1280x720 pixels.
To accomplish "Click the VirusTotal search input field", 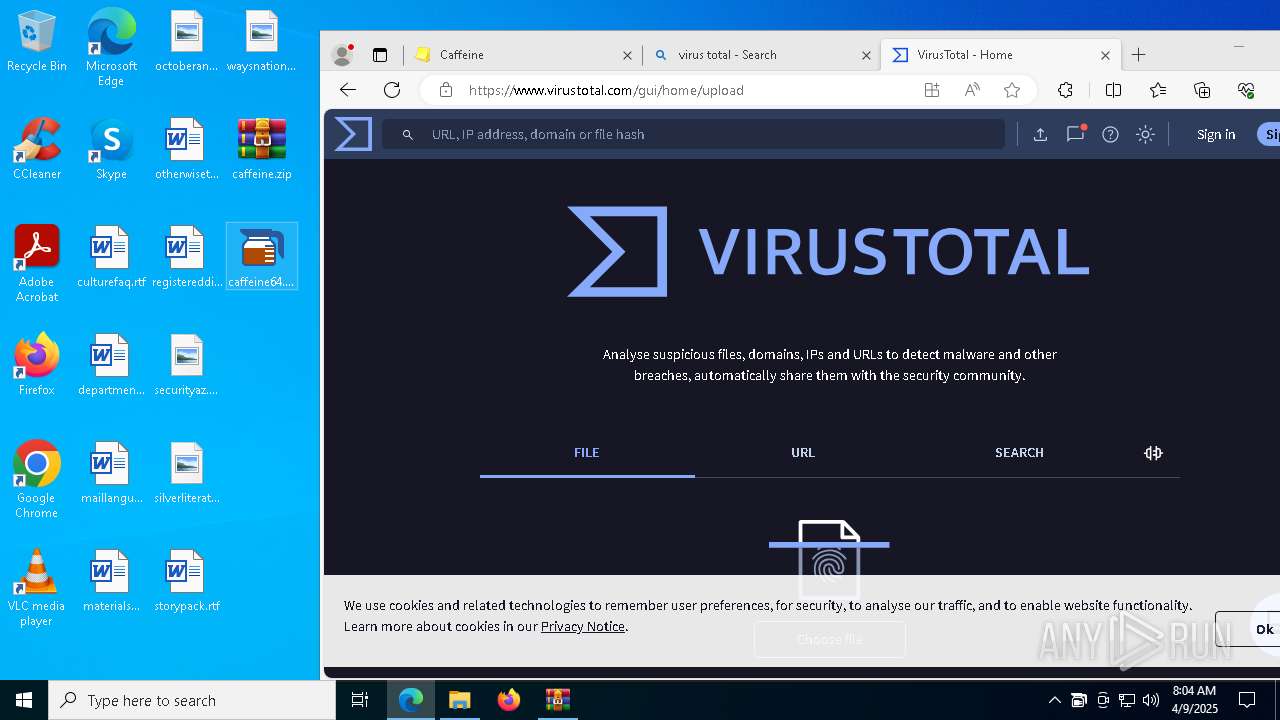I will pyautogui.click(x=694, y=134).
